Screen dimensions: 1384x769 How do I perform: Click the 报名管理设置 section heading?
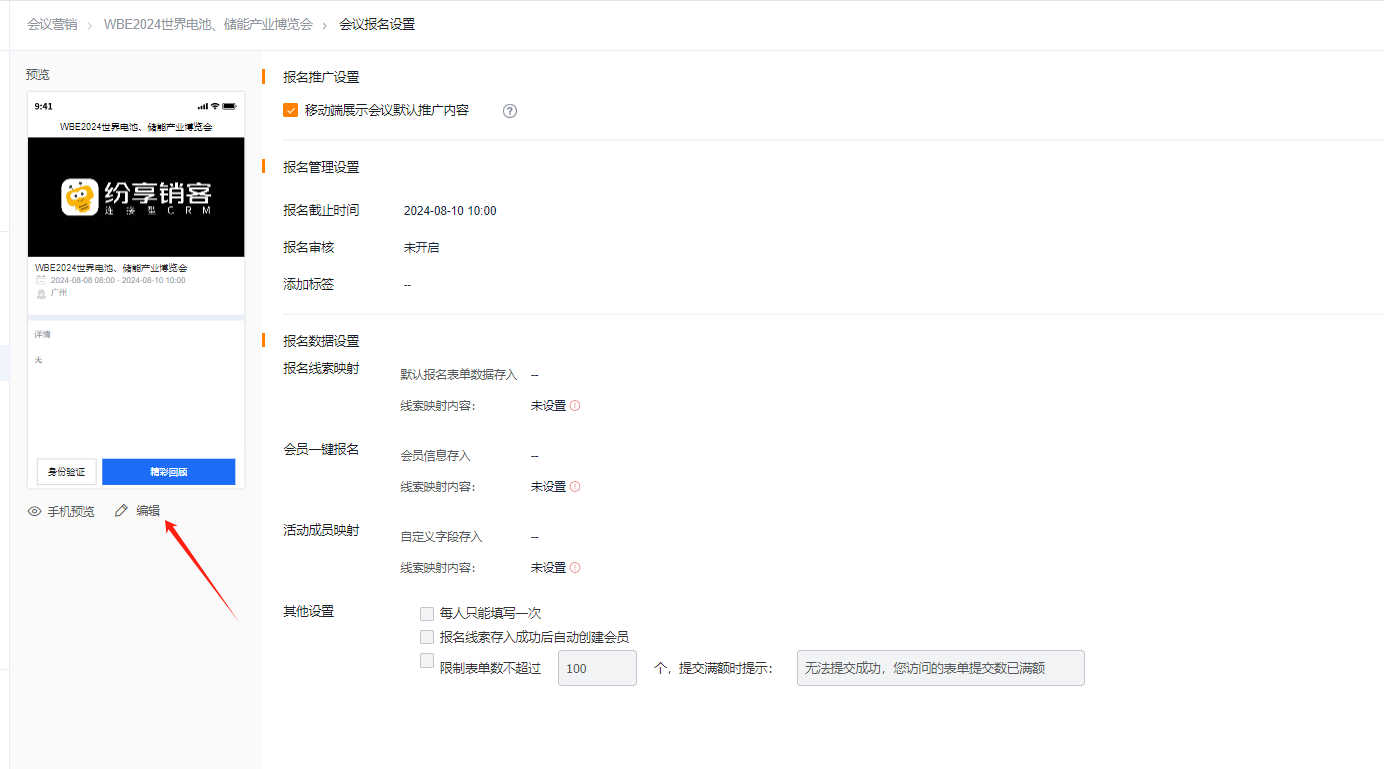click(x=321, y=167)
